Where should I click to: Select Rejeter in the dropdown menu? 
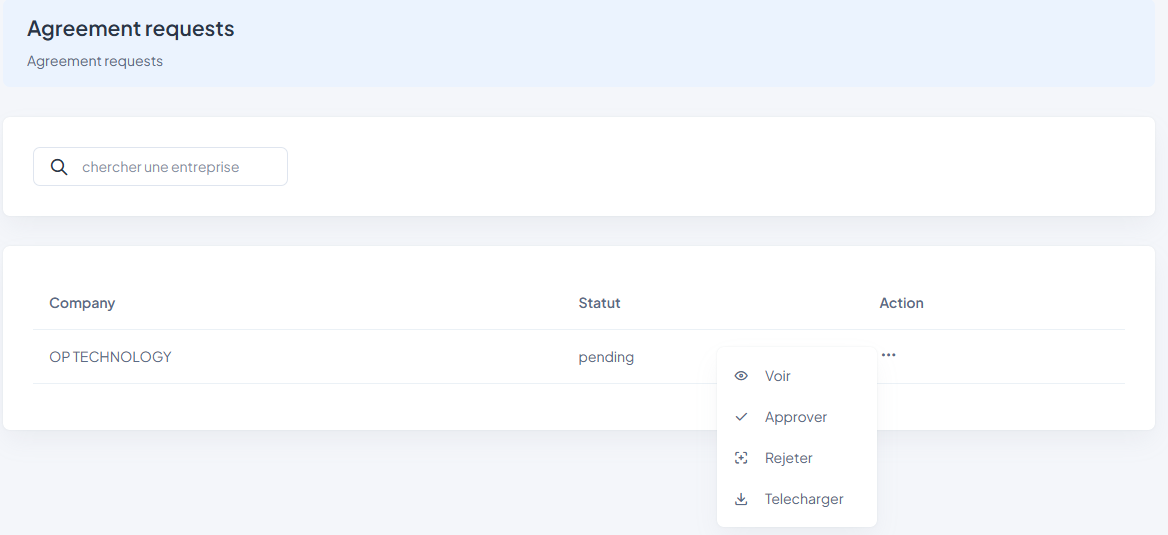click(788, 458)
